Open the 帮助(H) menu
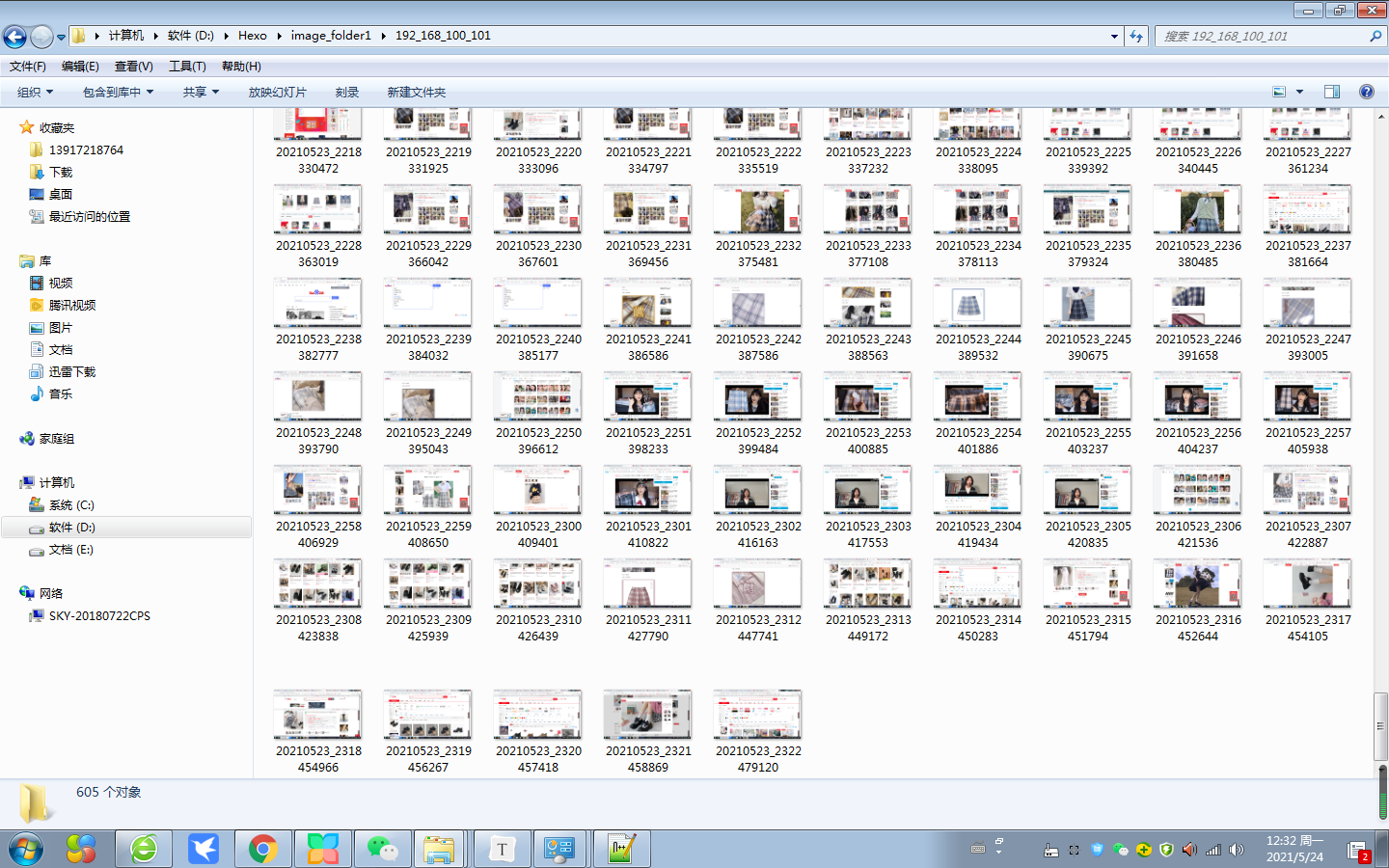Viewport: 1389px width, 868px height. click(x=241, y=67)
